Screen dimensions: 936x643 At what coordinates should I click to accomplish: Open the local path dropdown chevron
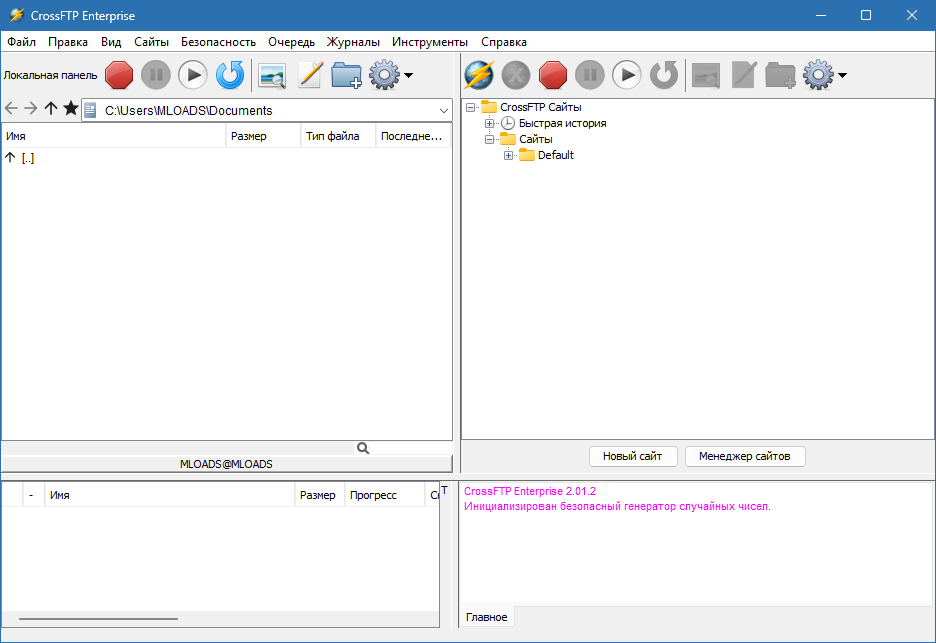click(x=444, y=110)
